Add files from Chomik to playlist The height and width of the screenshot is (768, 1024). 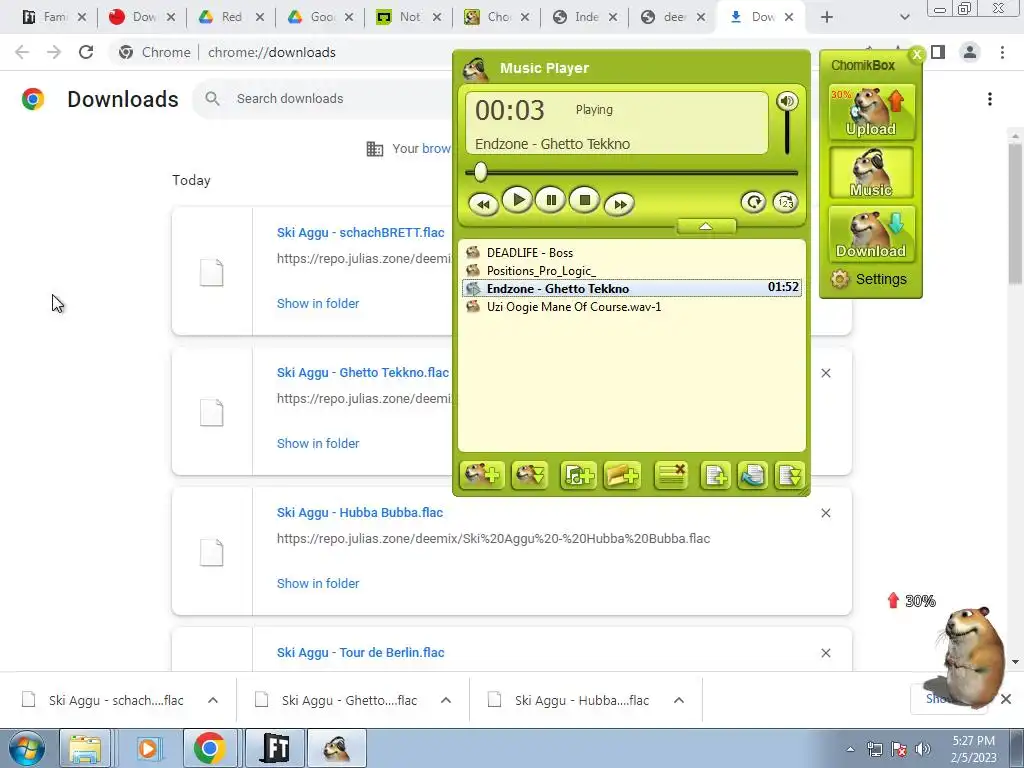point(482,475)
